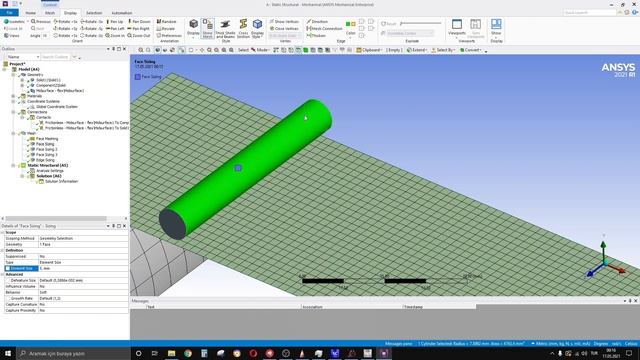640x360 pixels.
Task: Click the Explode factor slider
Action: 421,24
